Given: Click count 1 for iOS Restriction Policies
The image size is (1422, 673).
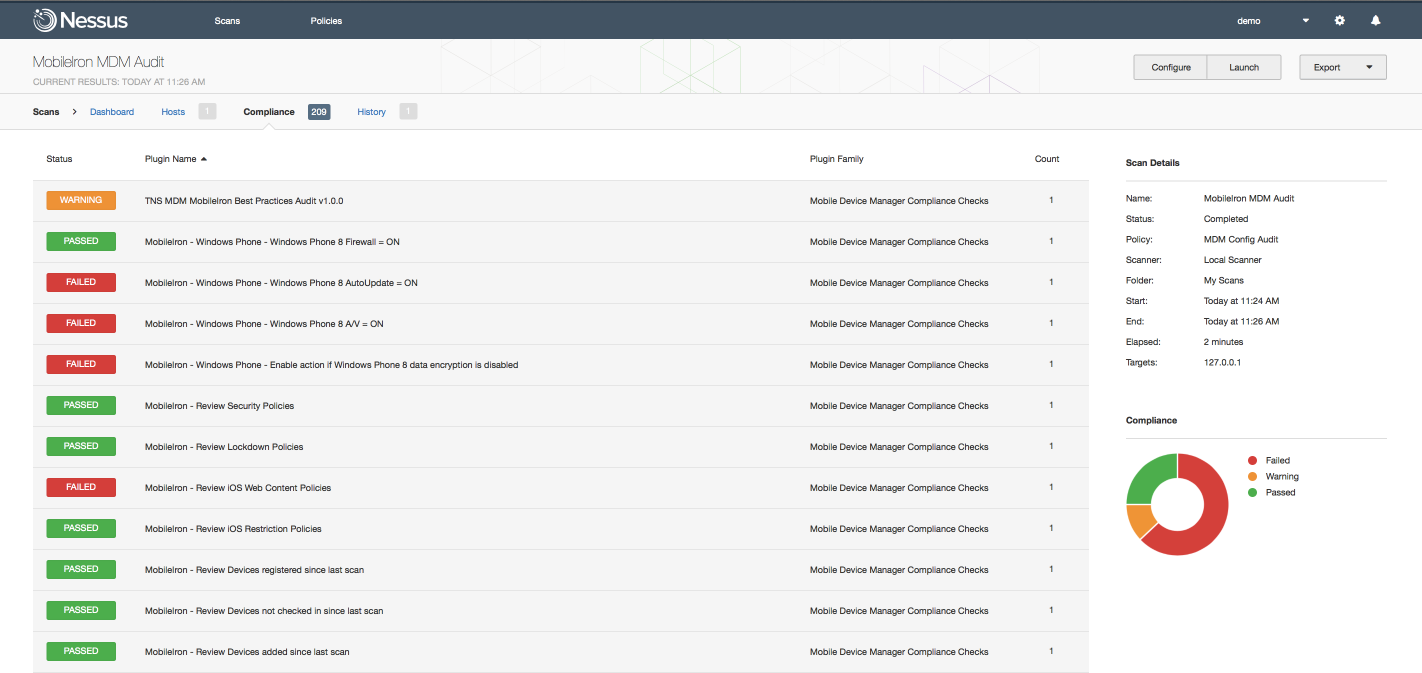Looking at the screenshot, I should [x=1051, y=528].
